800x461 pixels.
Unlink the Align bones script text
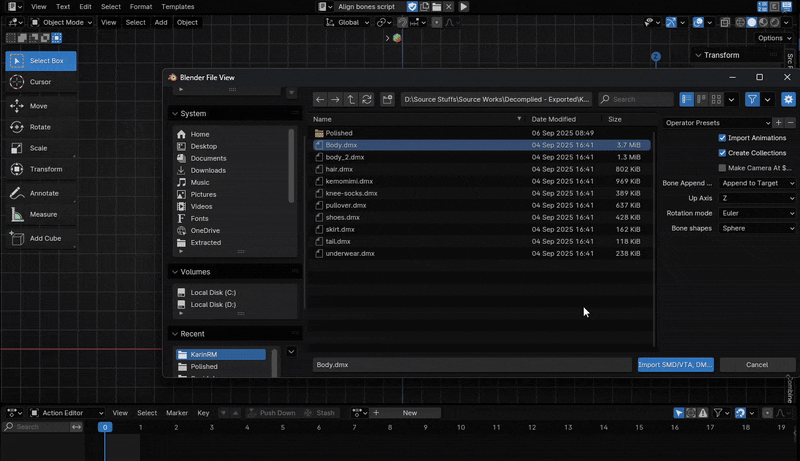coord(448,7)
